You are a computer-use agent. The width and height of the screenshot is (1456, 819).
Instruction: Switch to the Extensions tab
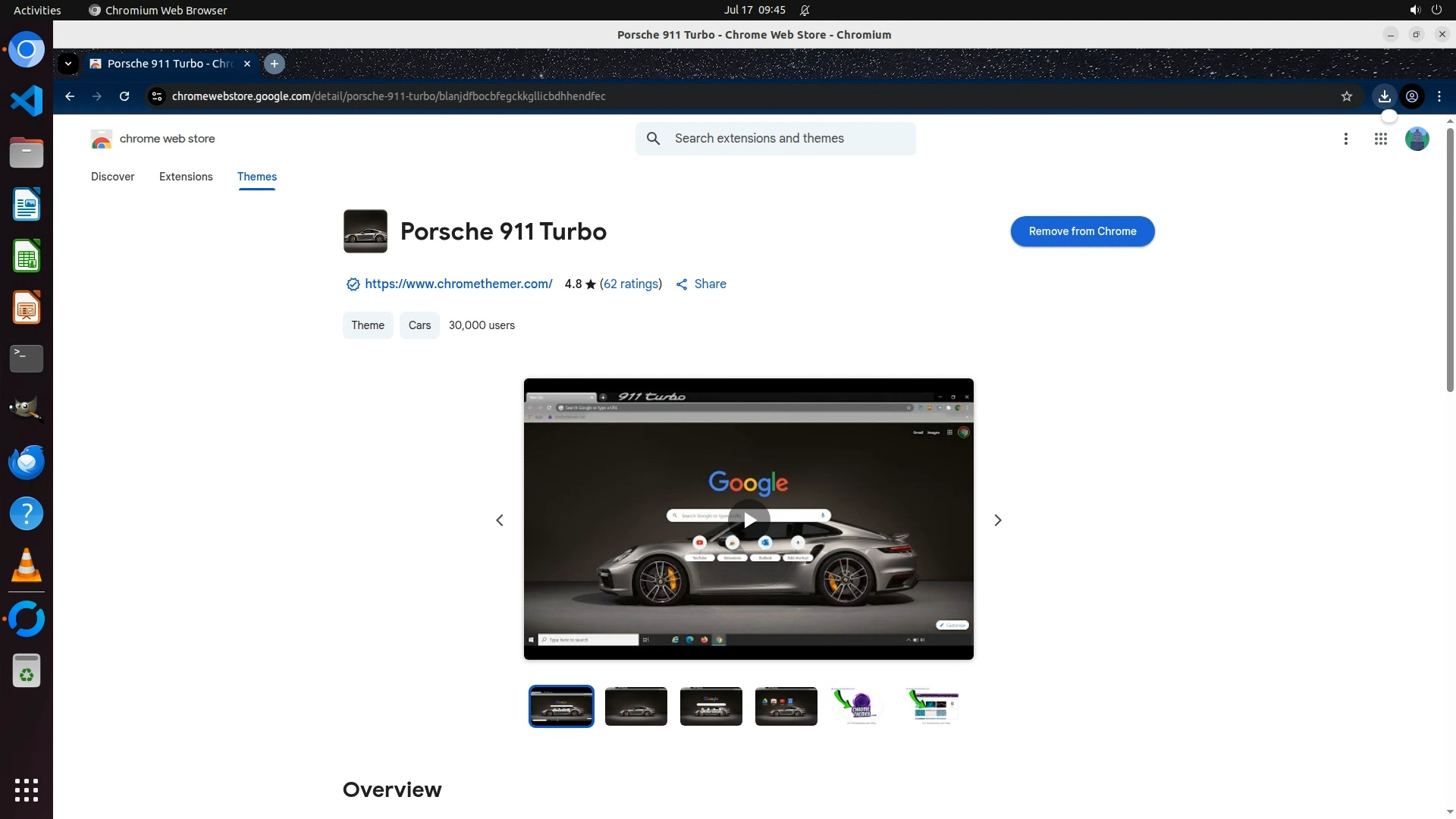pyautogui.click(x=186, y=177)
